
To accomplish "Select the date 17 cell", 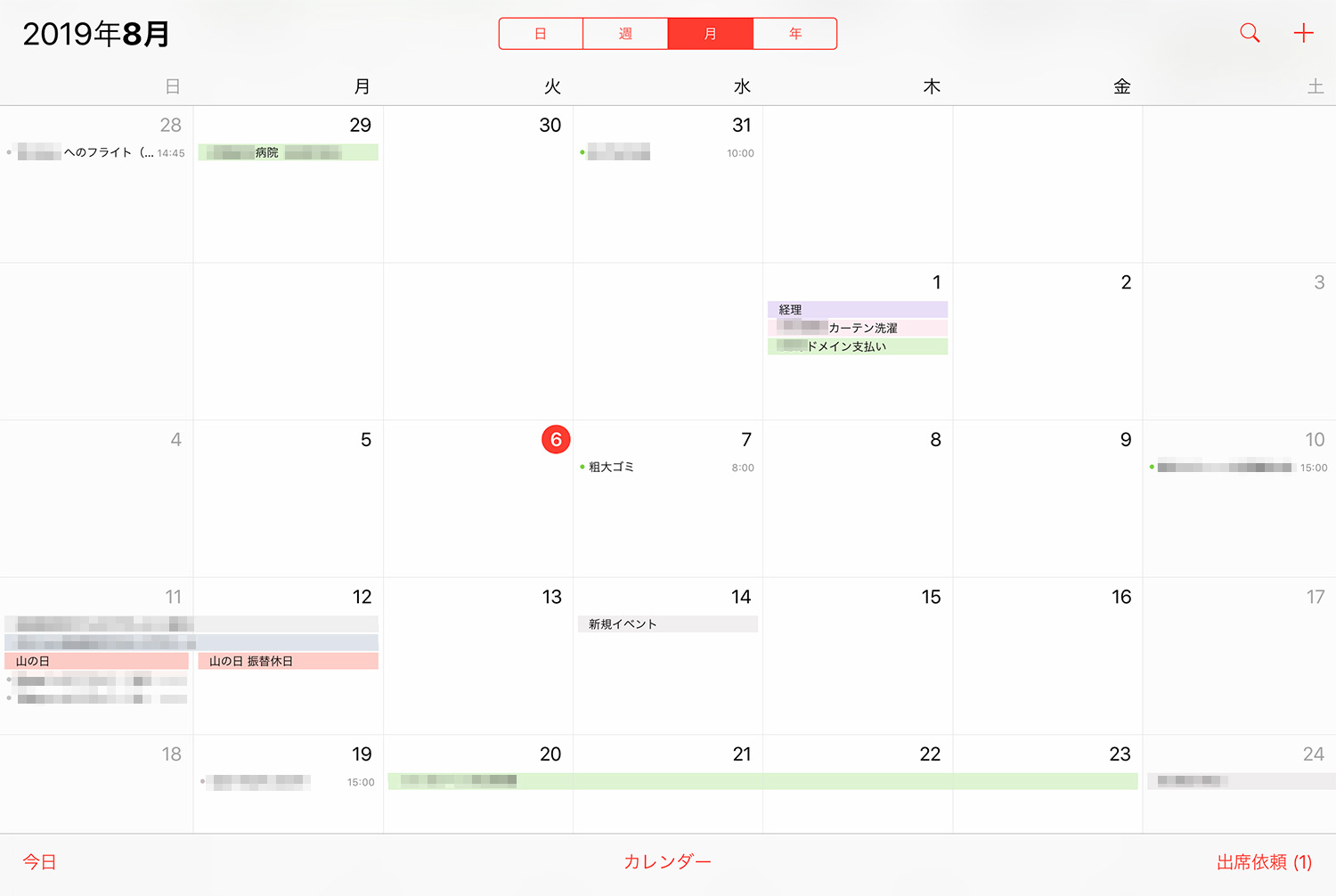I will 1240,656.
